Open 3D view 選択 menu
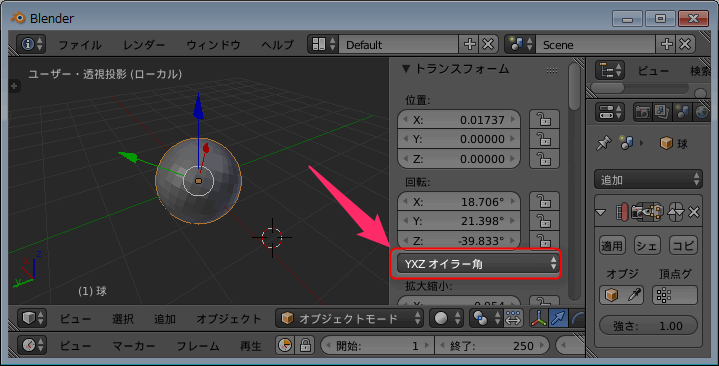Image resolution: width=719 pixels, height=366 pixels. (123, 319)
